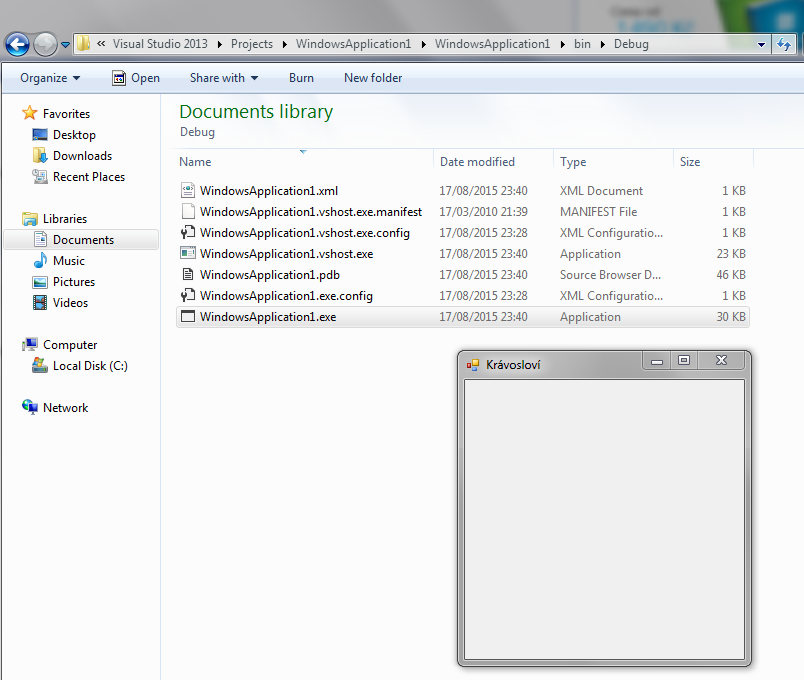Select WindowsApplication1.xml file icon

[x=187, y=191]
